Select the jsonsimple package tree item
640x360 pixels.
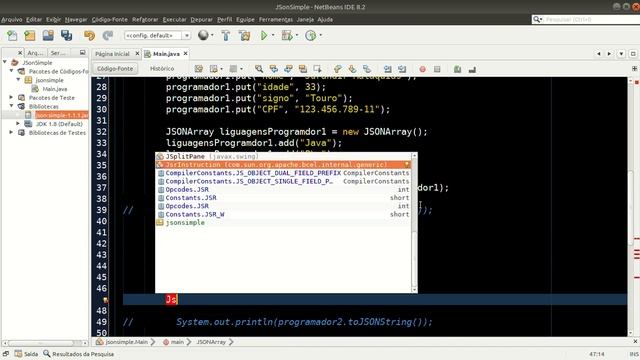coord(49,80)
